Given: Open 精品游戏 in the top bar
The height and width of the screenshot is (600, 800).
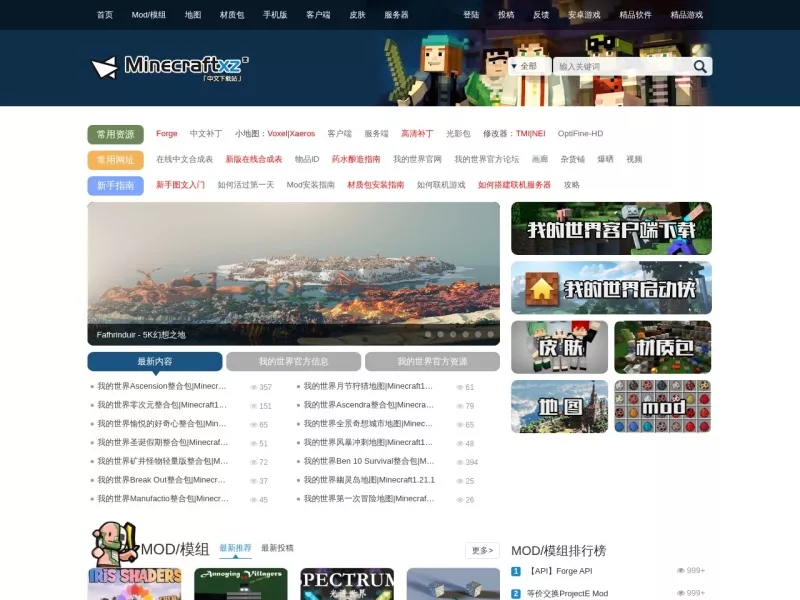Looking at the screenshot, I should (x=687, y=15).
